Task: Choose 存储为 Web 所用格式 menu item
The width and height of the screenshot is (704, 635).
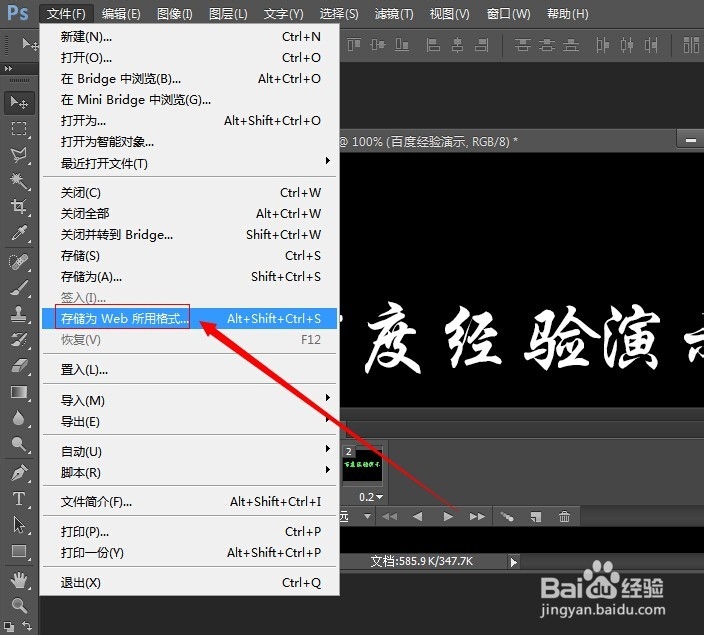Action: (189, 318)
